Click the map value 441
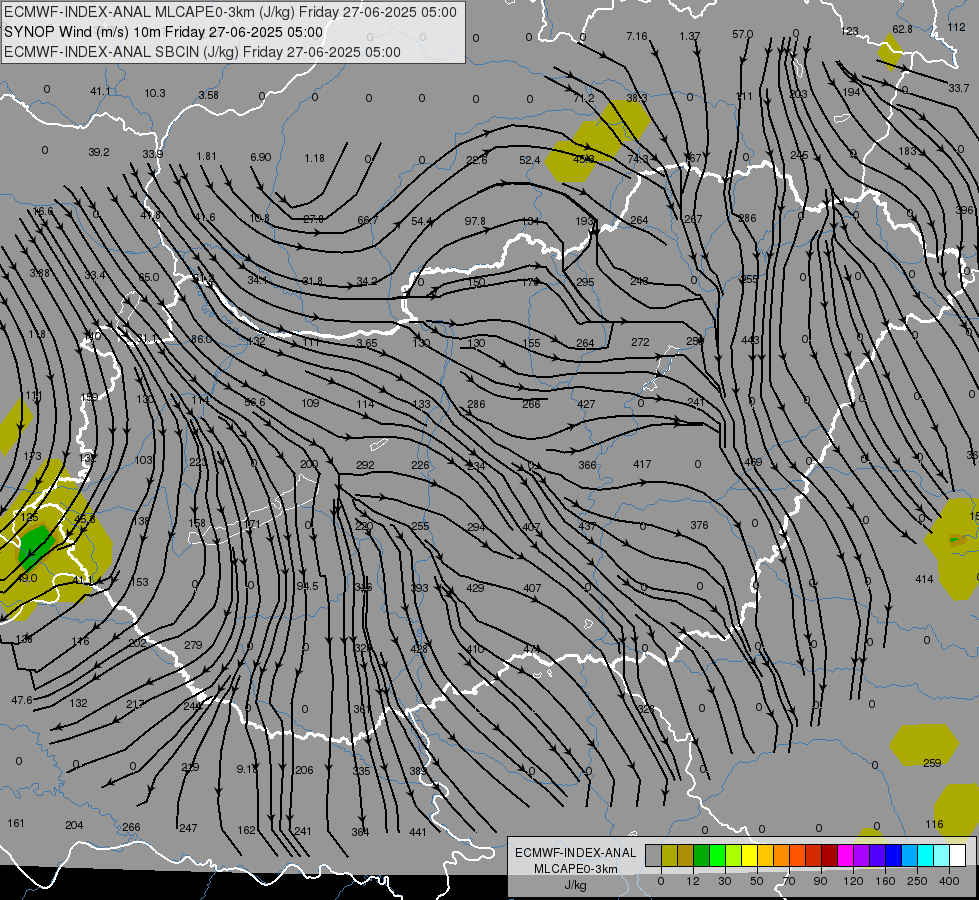Image resolution: width=979 pixels, height=900 pixels. (418, 832)
